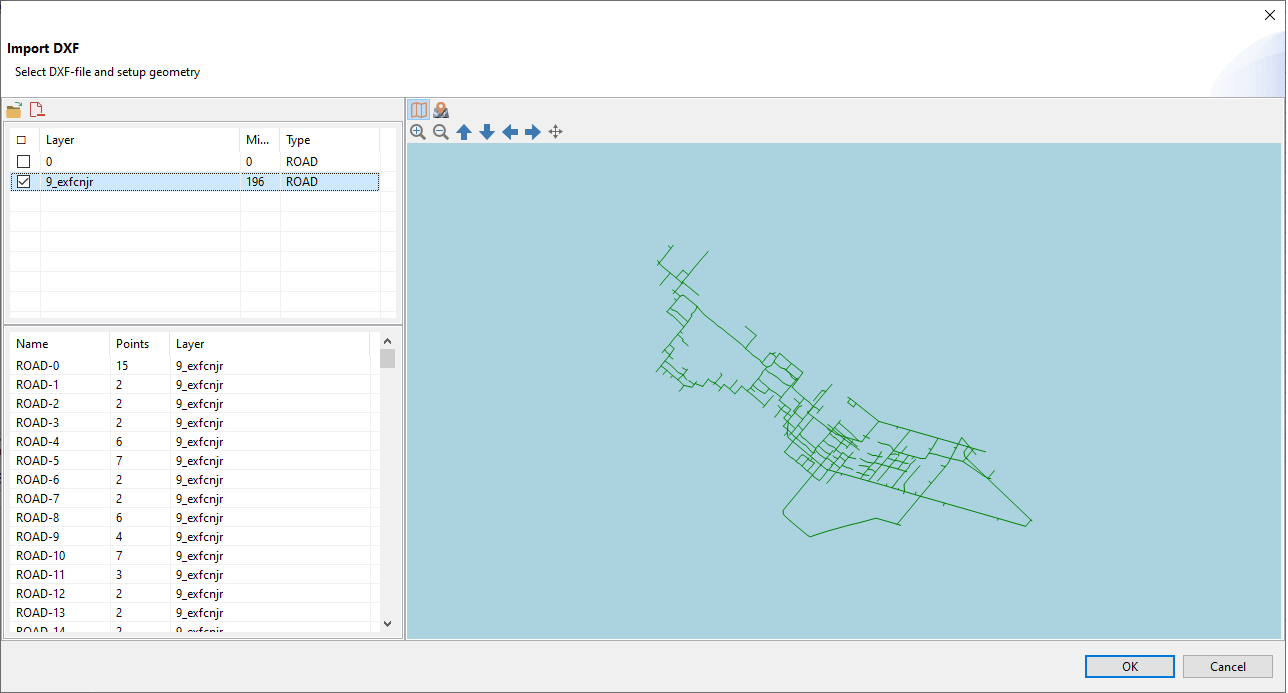Pan the preview left with left arrow

[510, 132]
